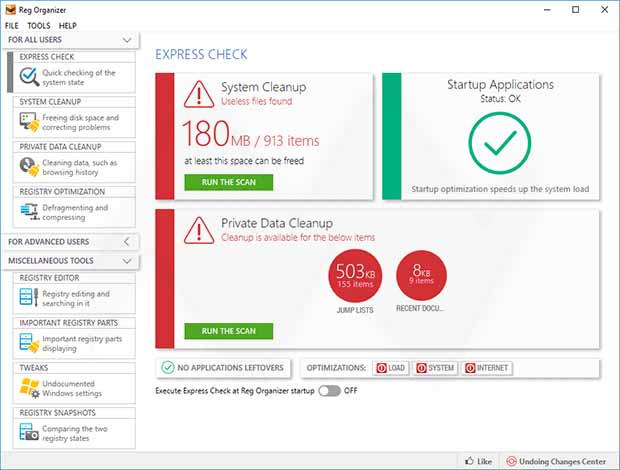Image resolution: width=620 pixels, height=470 pixels.
Task: Open the Undoing Changes Center
Action: pos(556,461)
